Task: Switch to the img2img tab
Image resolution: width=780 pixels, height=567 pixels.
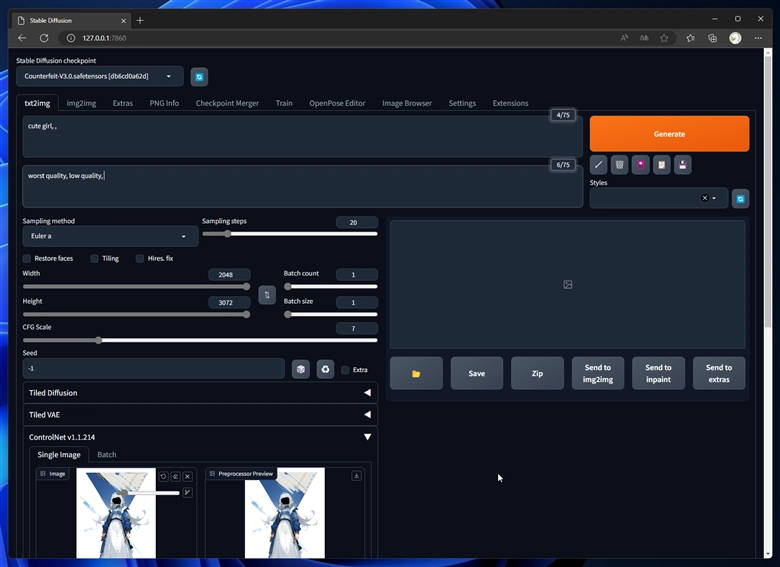Action: point(81,103)
